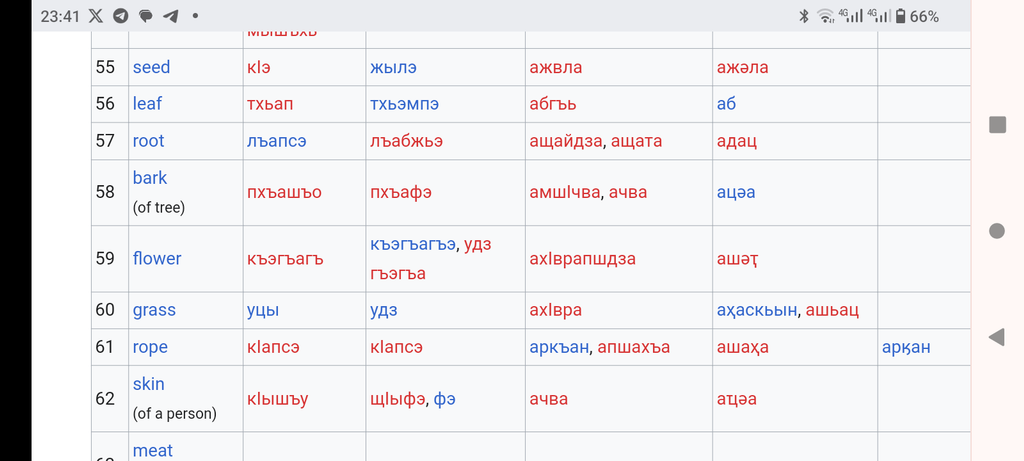Tap the chat bubble notification icon
Screen dimensions: 1024x461
click(146, 16)
